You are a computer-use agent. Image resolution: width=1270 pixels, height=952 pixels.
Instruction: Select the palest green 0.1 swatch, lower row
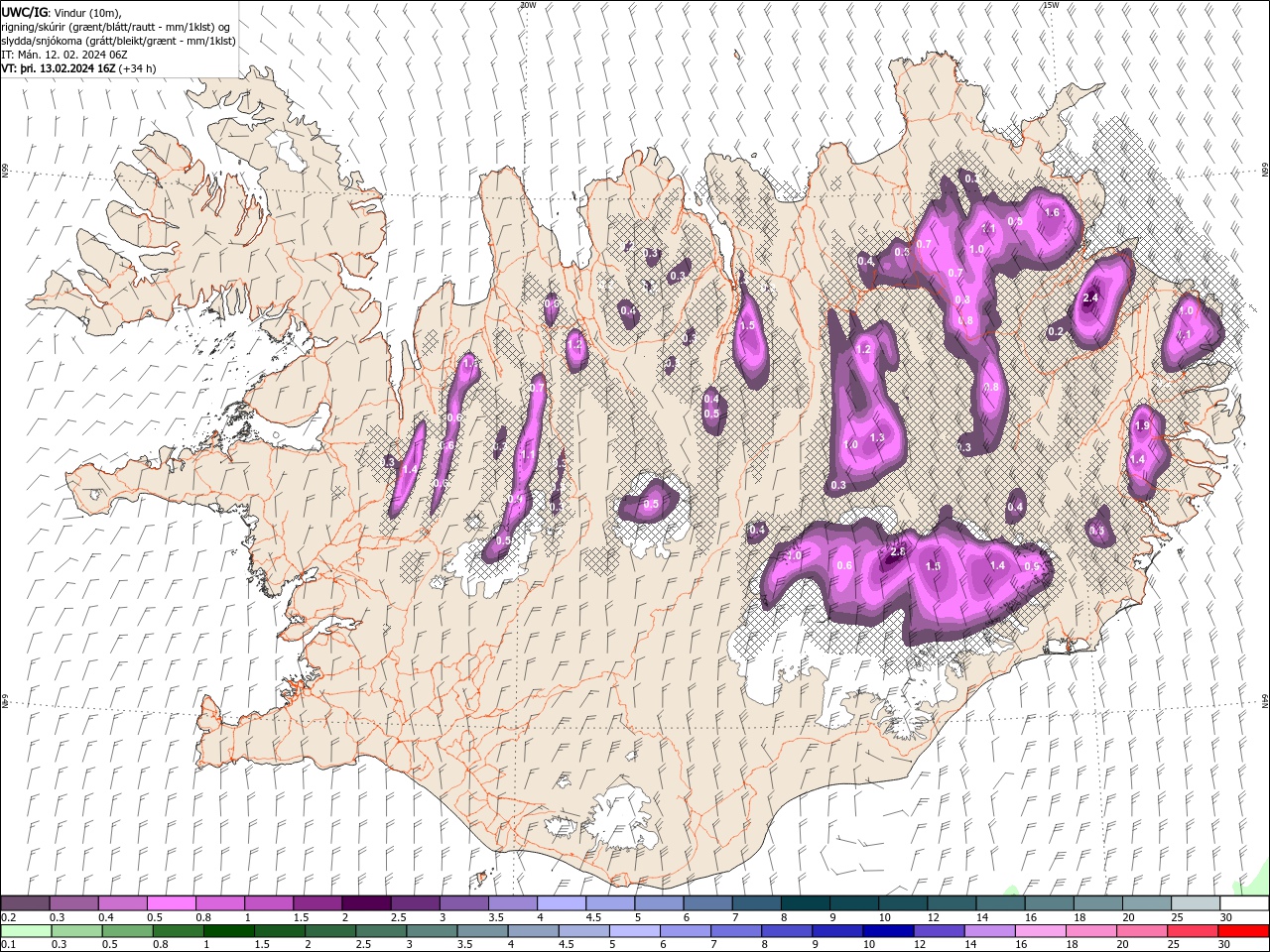pyautogui.click(x=26, y=931)
